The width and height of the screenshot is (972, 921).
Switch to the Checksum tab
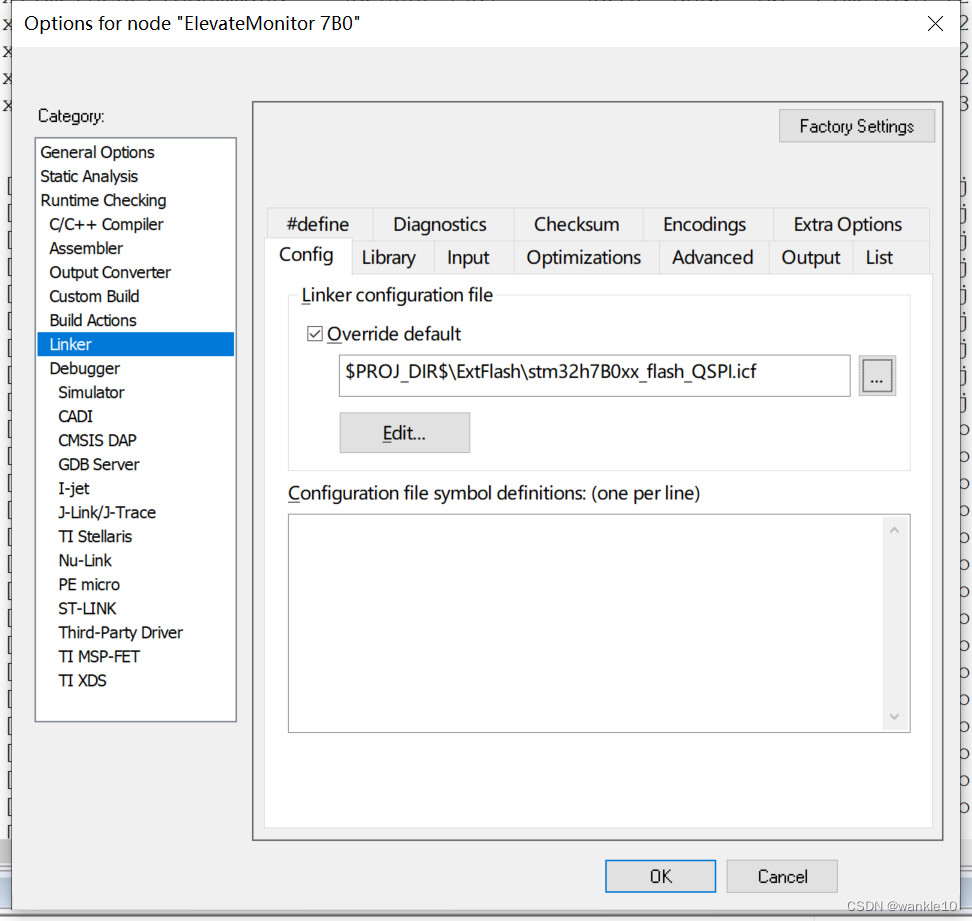(577, 224)
